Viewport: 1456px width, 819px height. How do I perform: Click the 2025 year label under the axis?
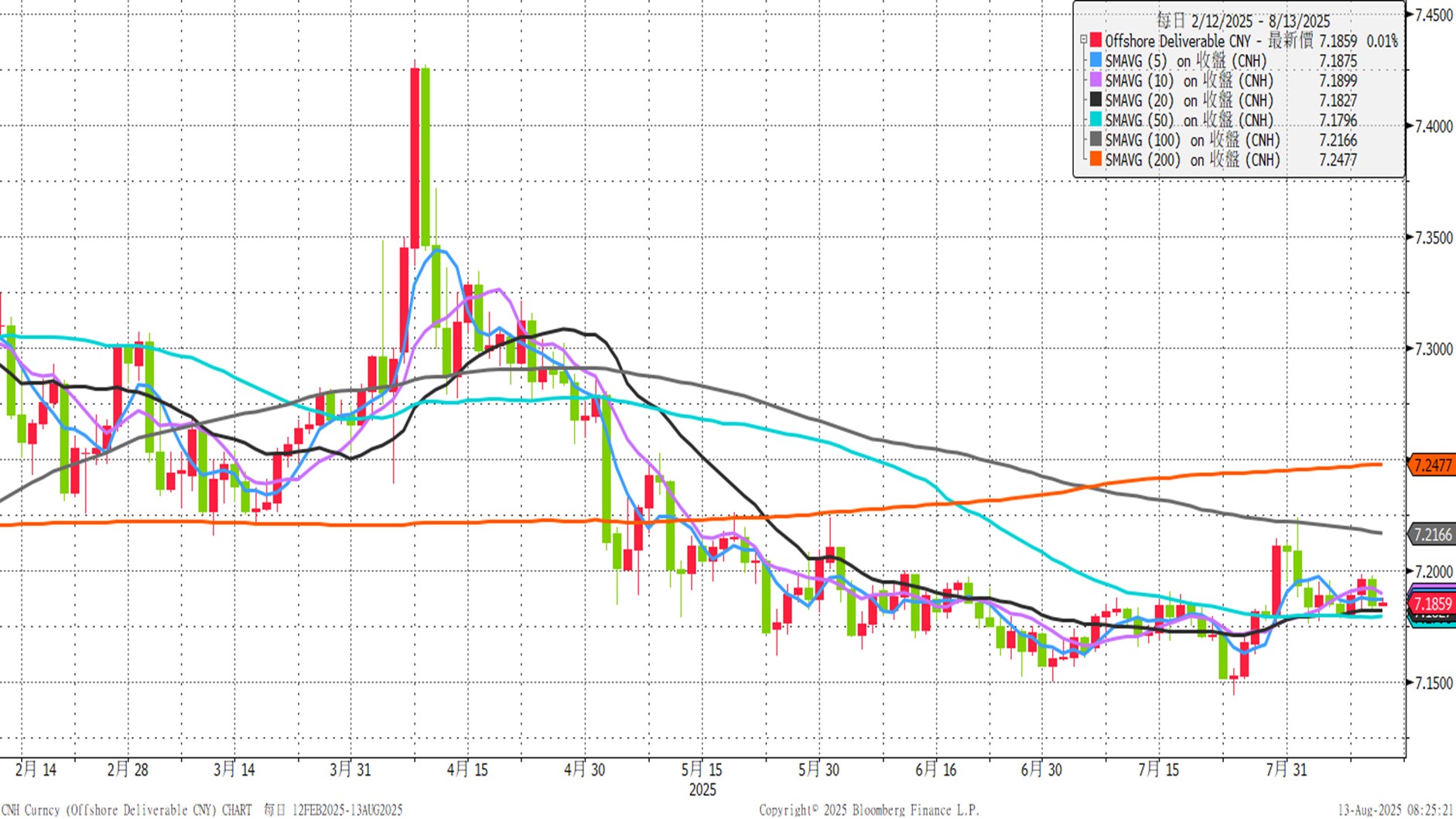(702, 790)
